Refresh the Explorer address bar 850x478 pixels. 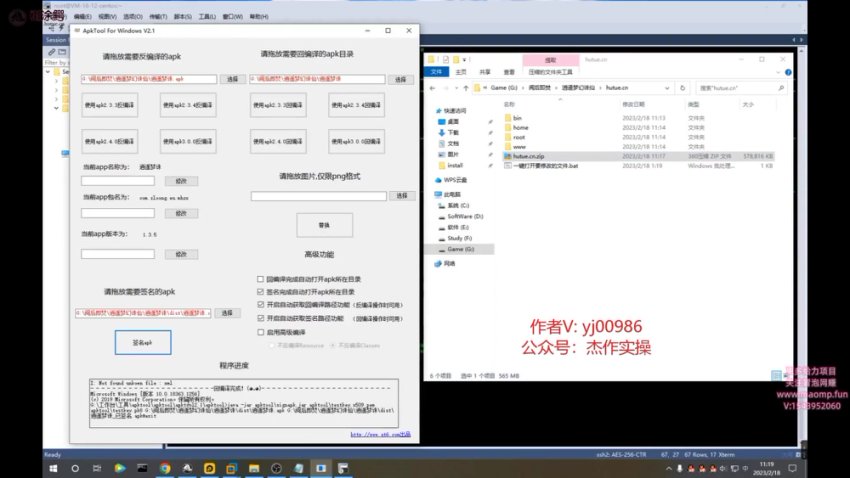click(x=680, y=88)
